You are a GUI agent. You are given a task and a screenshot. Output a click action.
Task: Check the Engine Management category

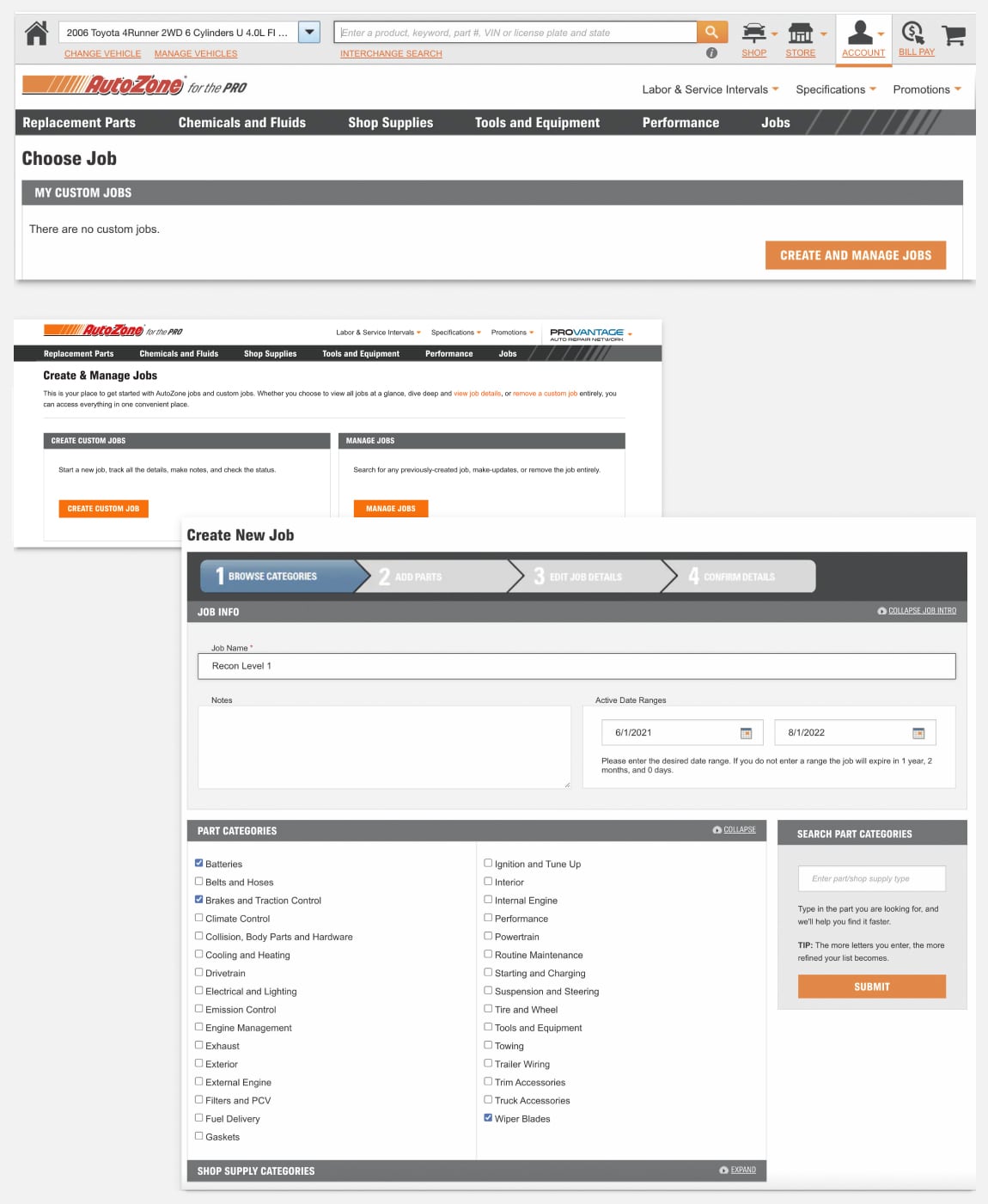click(x=199, y=1027)
